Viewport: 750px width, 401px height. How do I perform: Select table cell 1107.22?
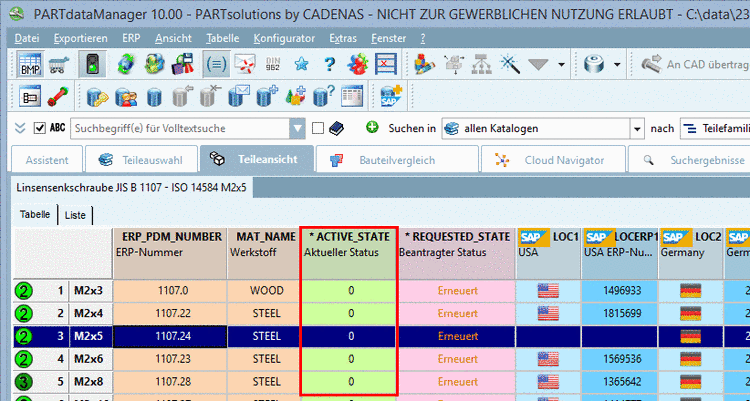[170, 313]
